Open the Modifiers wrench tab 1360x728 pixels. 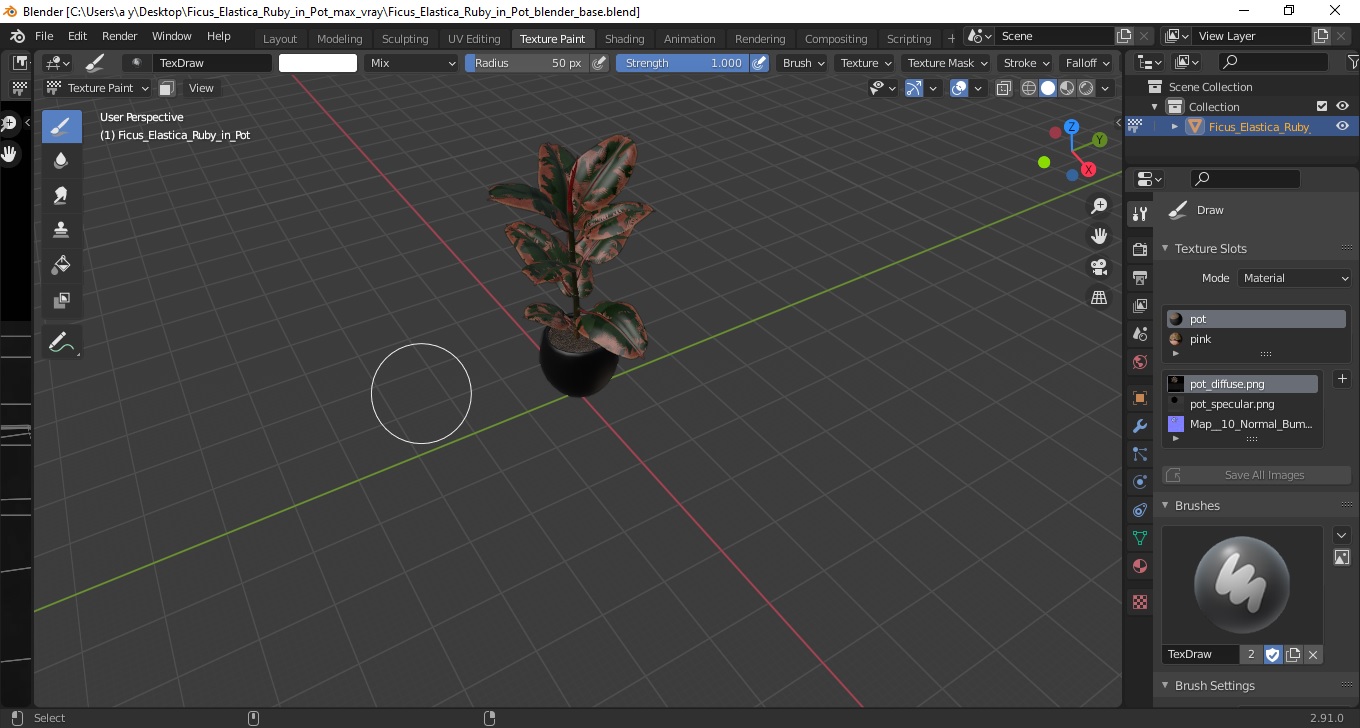1139,426
